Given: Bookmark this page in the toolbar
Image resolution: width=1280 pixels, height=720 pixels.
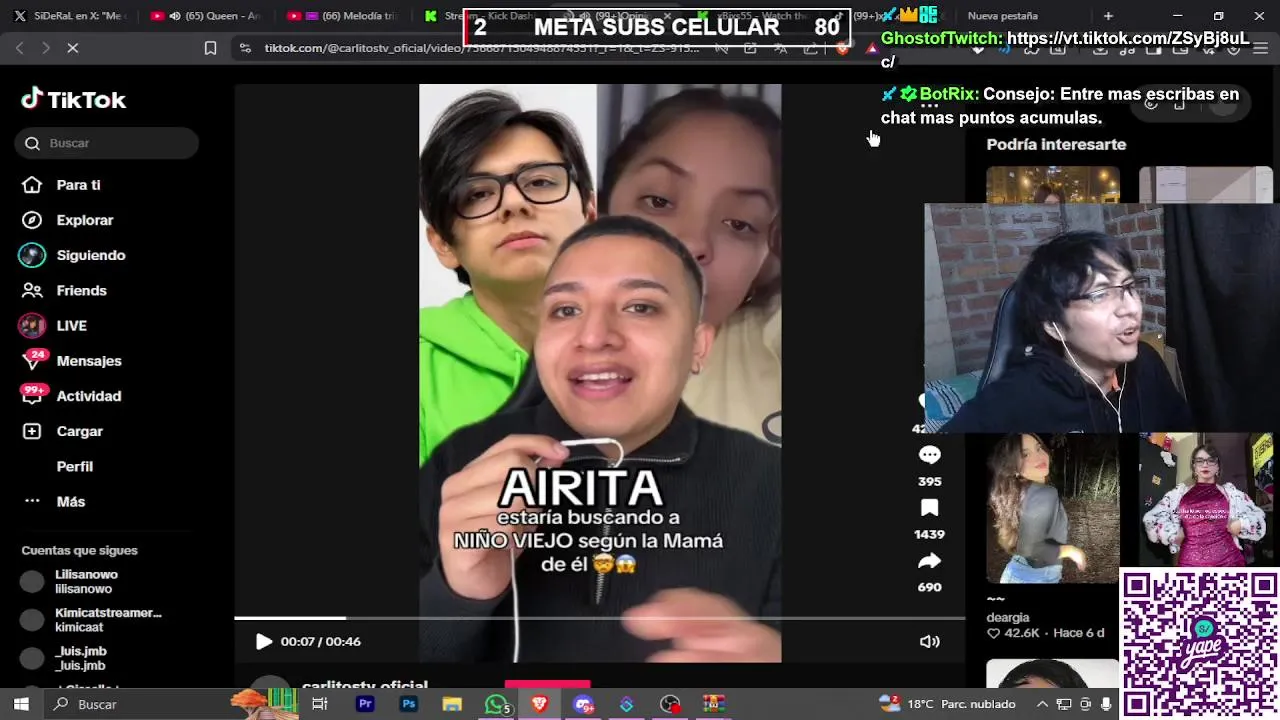Looking at the screenshot, I should pyautogui.click(x=210, y=47).
